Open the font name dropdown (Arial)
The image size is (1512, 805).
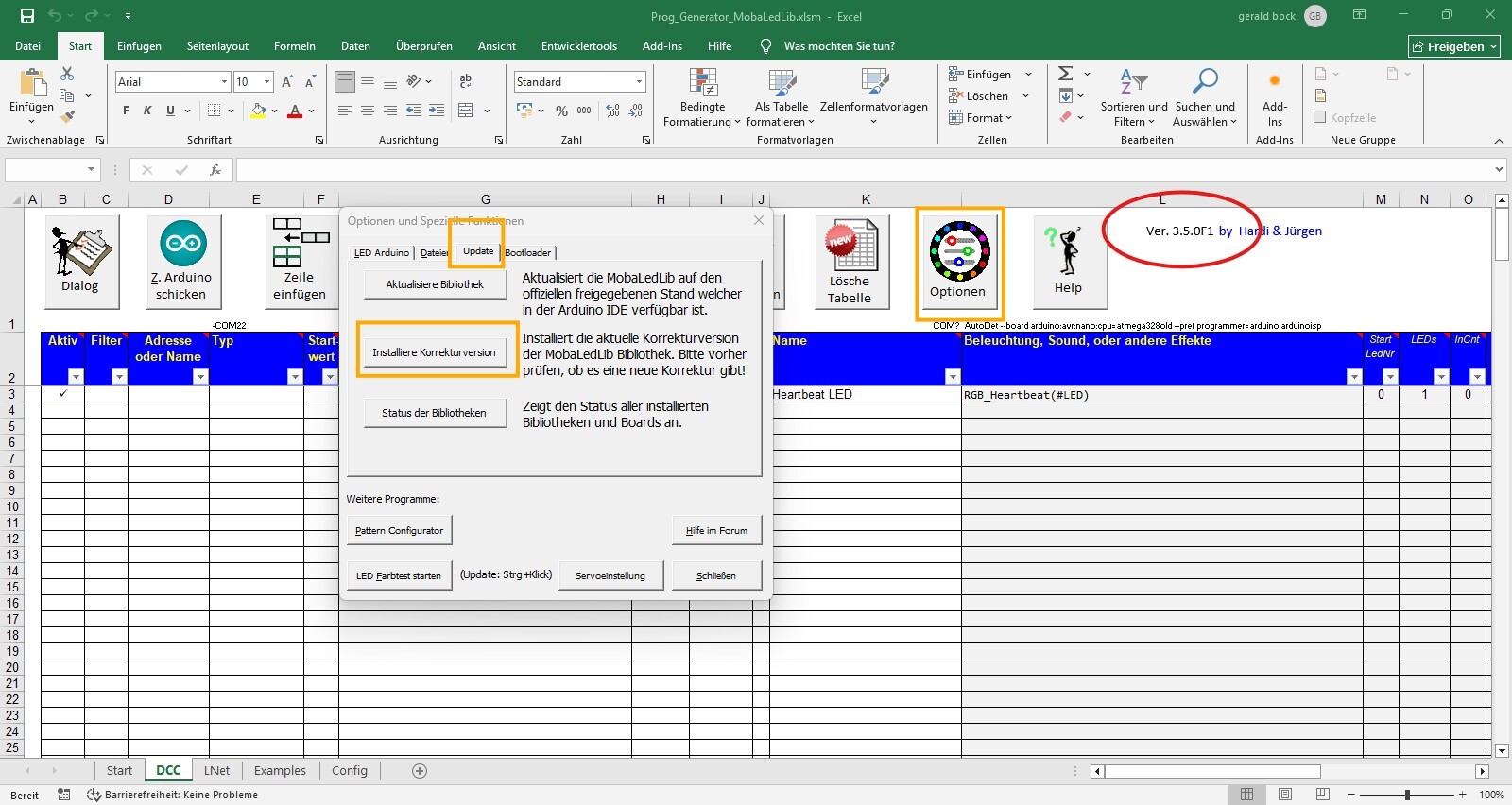224,82
